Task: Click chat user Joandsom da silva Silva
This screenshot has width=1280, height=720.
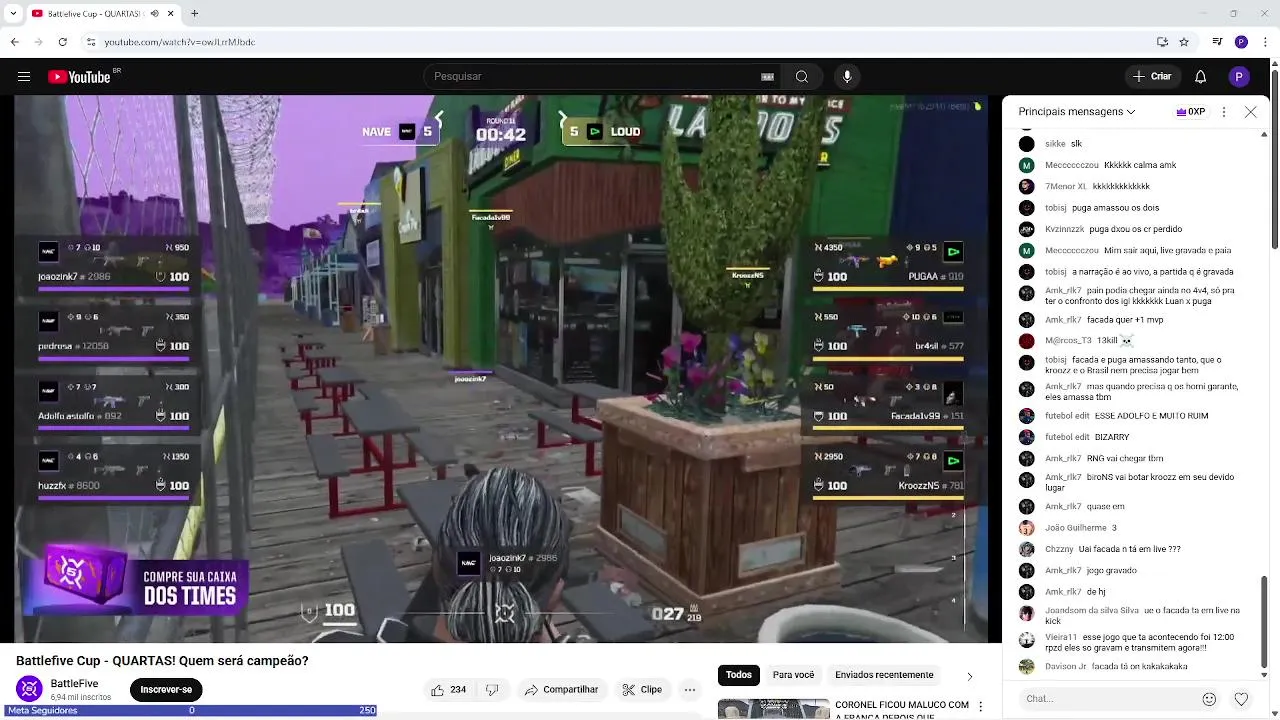Action: pos(1091,610)
